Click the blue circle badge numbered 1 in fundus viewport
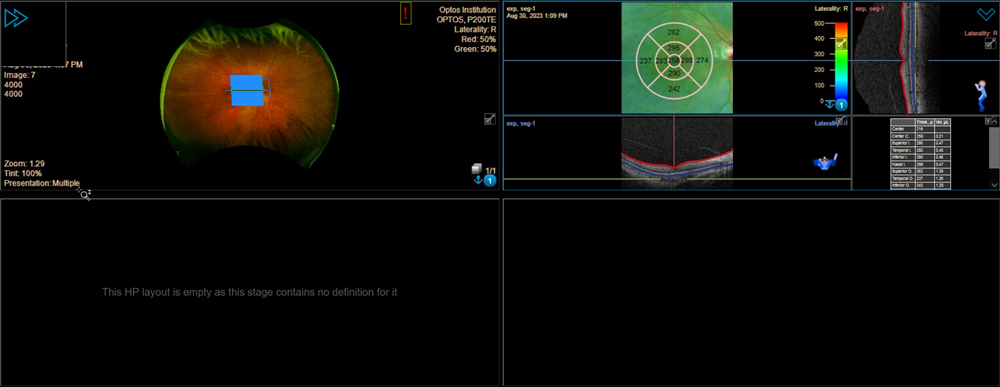Image resolution: width=1000 pixels, height=387 pixels. coord(490,181)
